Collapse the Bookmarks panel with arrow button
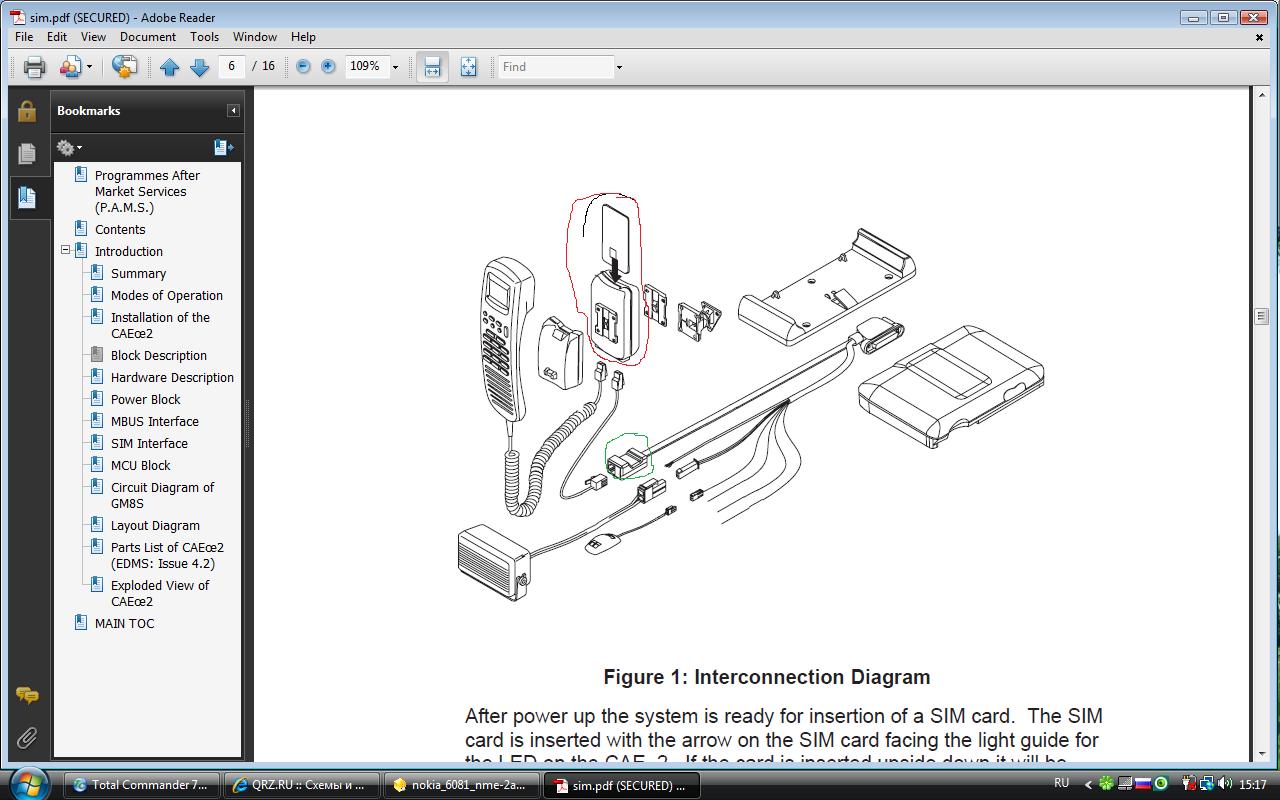 point(233,111)
